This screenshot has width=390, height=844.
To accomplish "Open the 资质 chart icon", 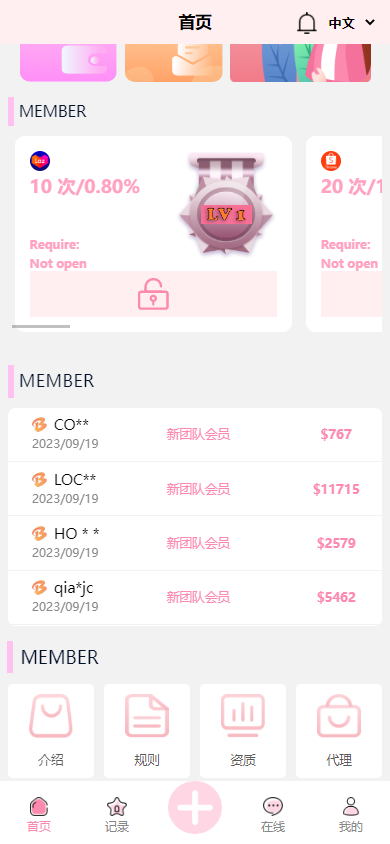I will click(x=243, y=716).
